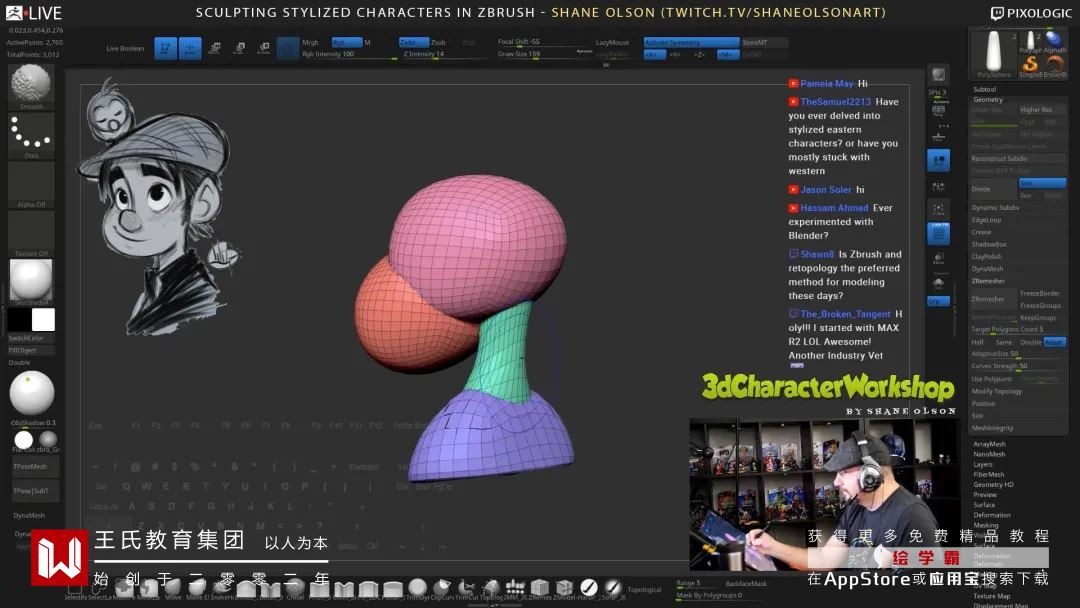This screenshot has height=608, width=1080.
Task: Expand the Modify Topology section
Action: click(x=997, y=391)
